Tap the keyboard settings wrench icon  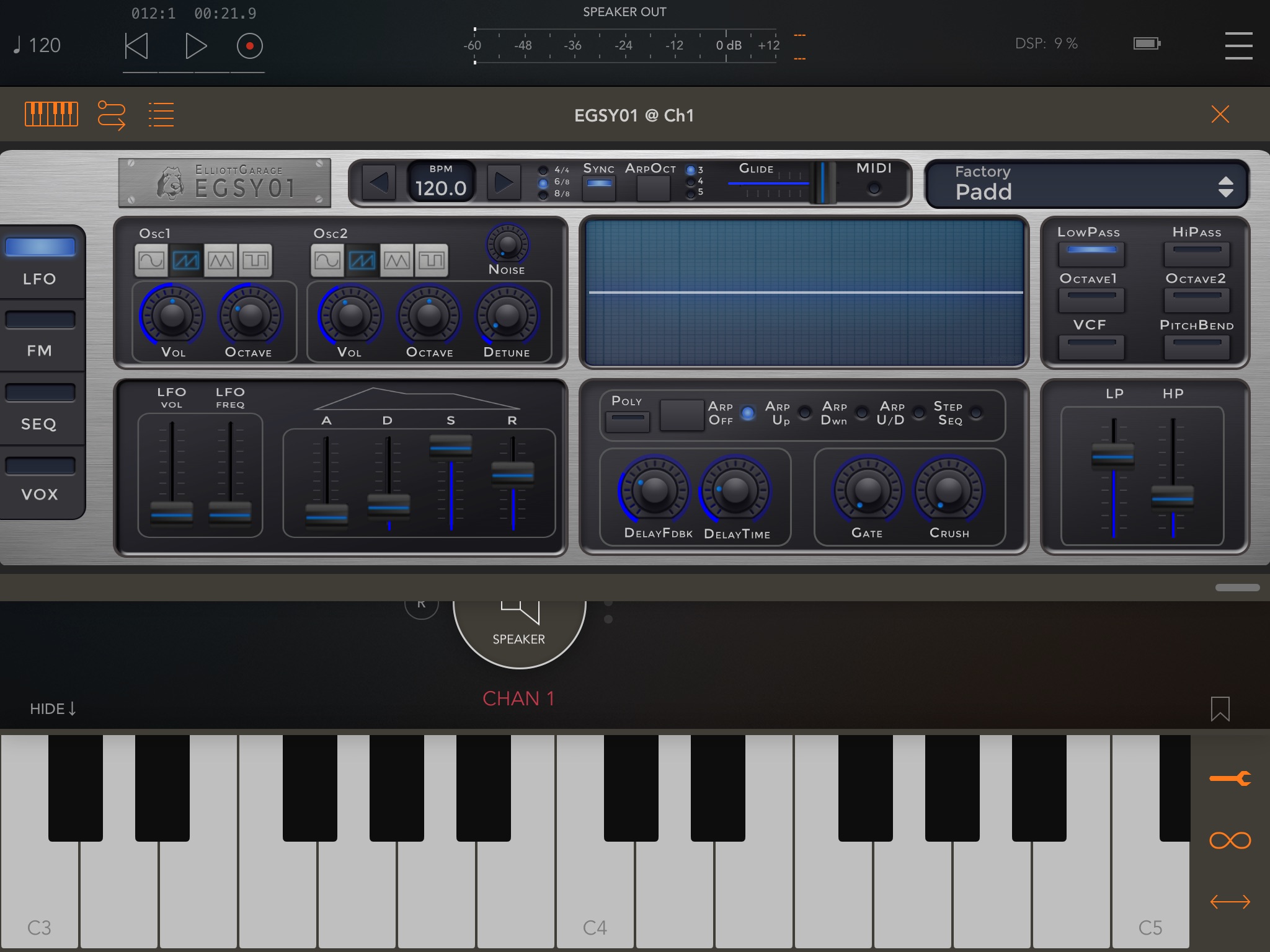(x=1231, y=778)
